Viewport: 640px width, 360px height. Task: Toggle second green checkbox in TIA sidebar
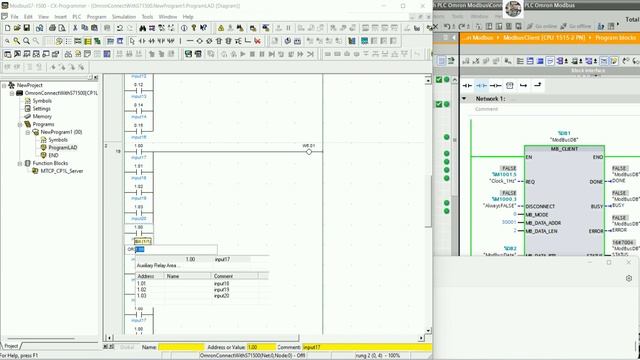(439, 104)
